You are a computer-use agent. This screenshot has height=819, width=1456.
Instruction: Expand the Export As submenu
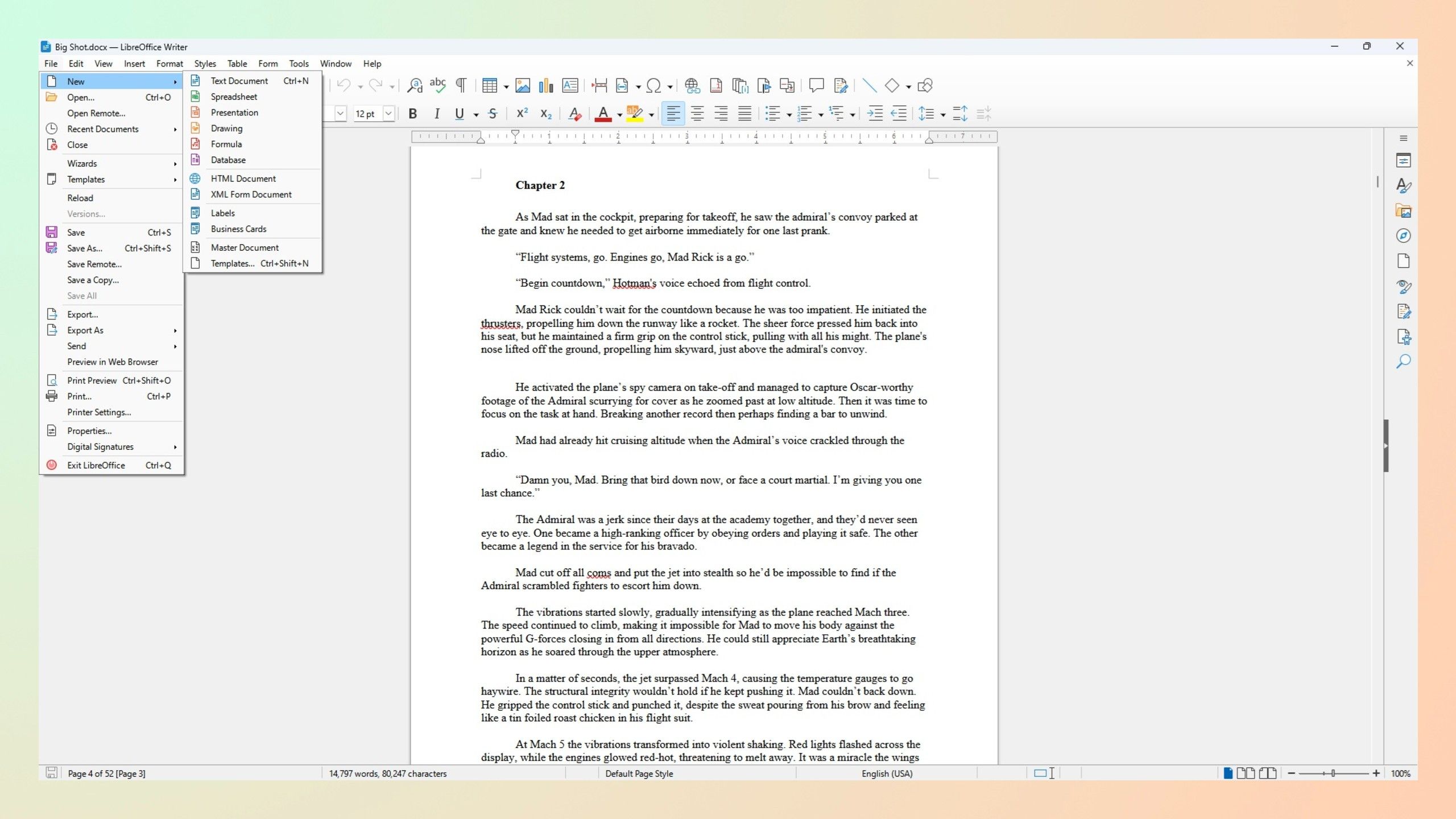(x=86, y=330)
